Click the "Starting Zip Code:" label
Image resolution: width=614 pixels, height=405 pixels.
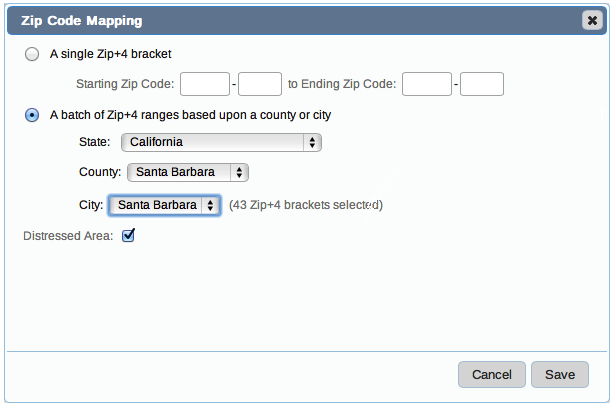[x=125, y=84]
